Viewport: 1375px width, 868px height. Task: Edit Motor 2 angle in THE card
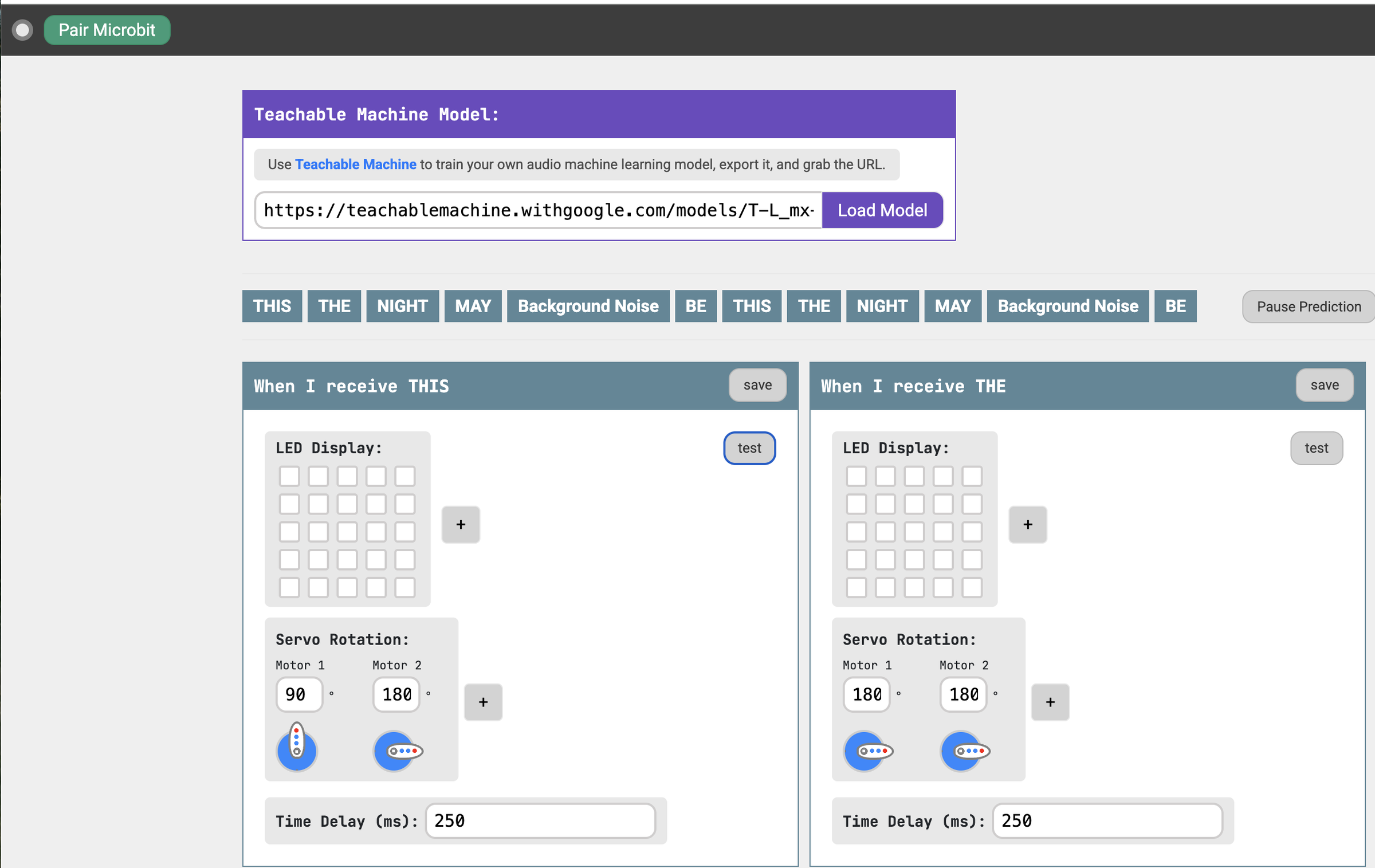(x=964, y=694)
